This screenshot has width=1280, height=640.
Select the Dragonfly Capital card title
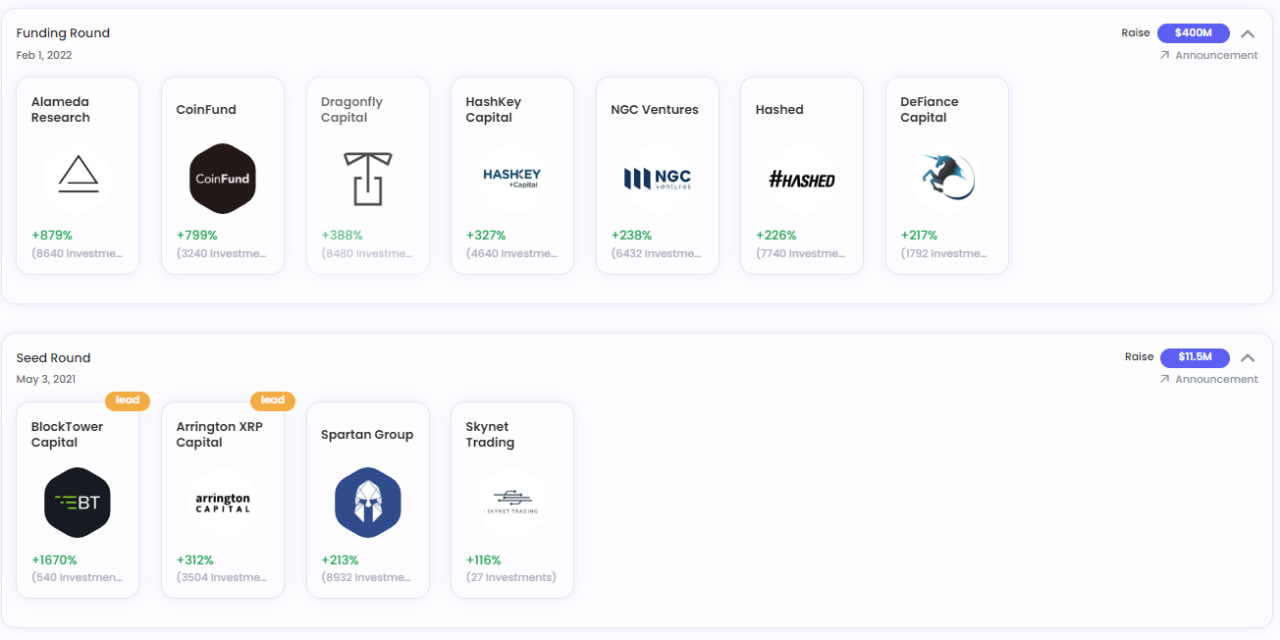tap(352, 110)
